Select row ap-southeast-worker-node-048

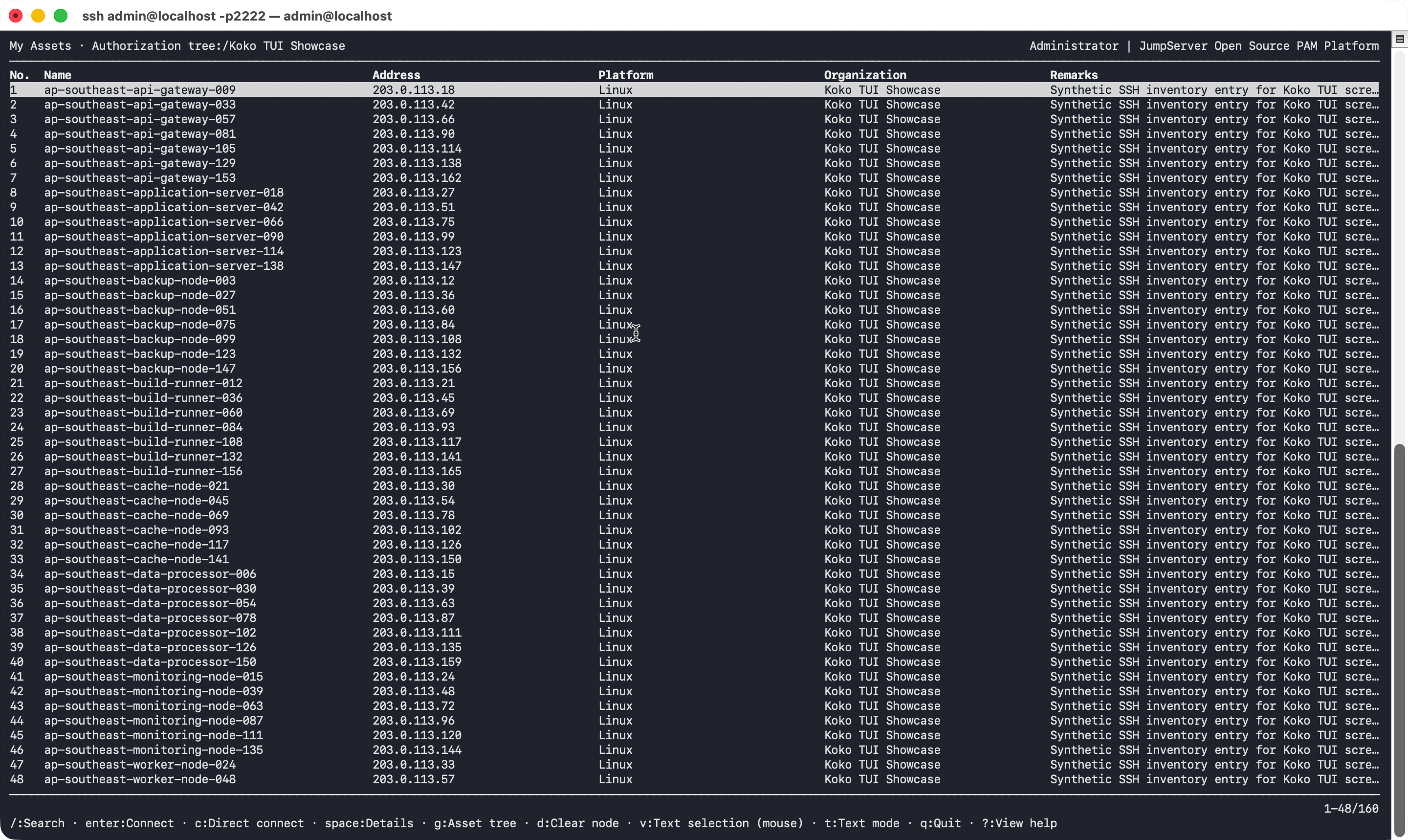click(x=694, y=779)
